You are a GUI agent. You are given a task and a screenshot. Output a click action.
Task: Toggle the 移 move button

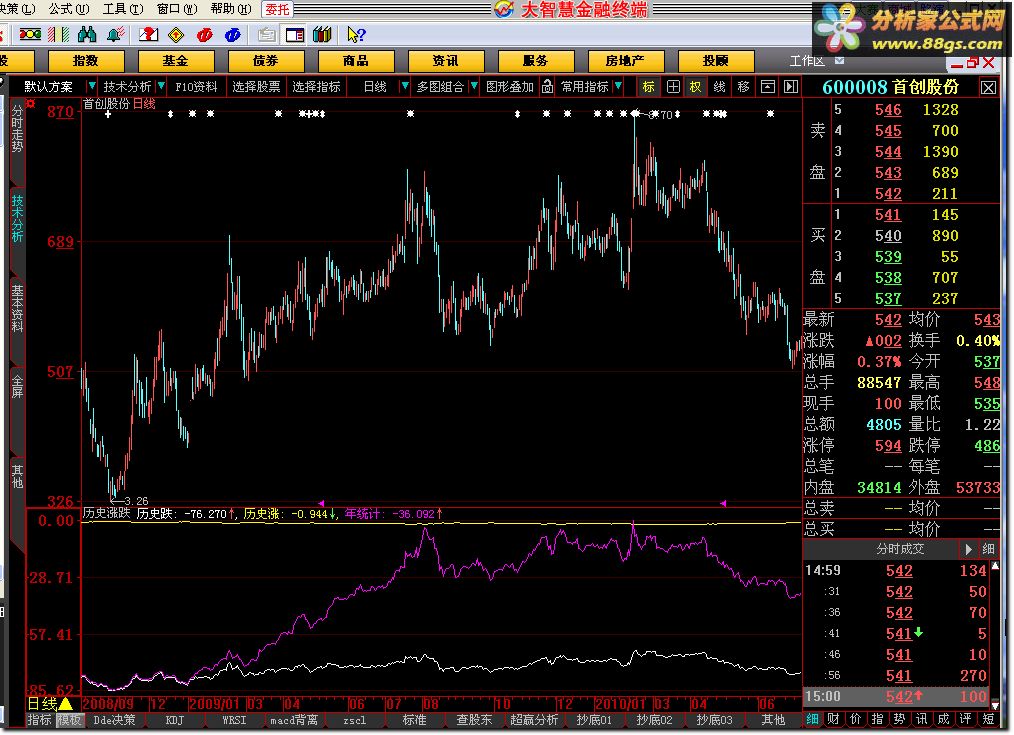pos(744,87)
